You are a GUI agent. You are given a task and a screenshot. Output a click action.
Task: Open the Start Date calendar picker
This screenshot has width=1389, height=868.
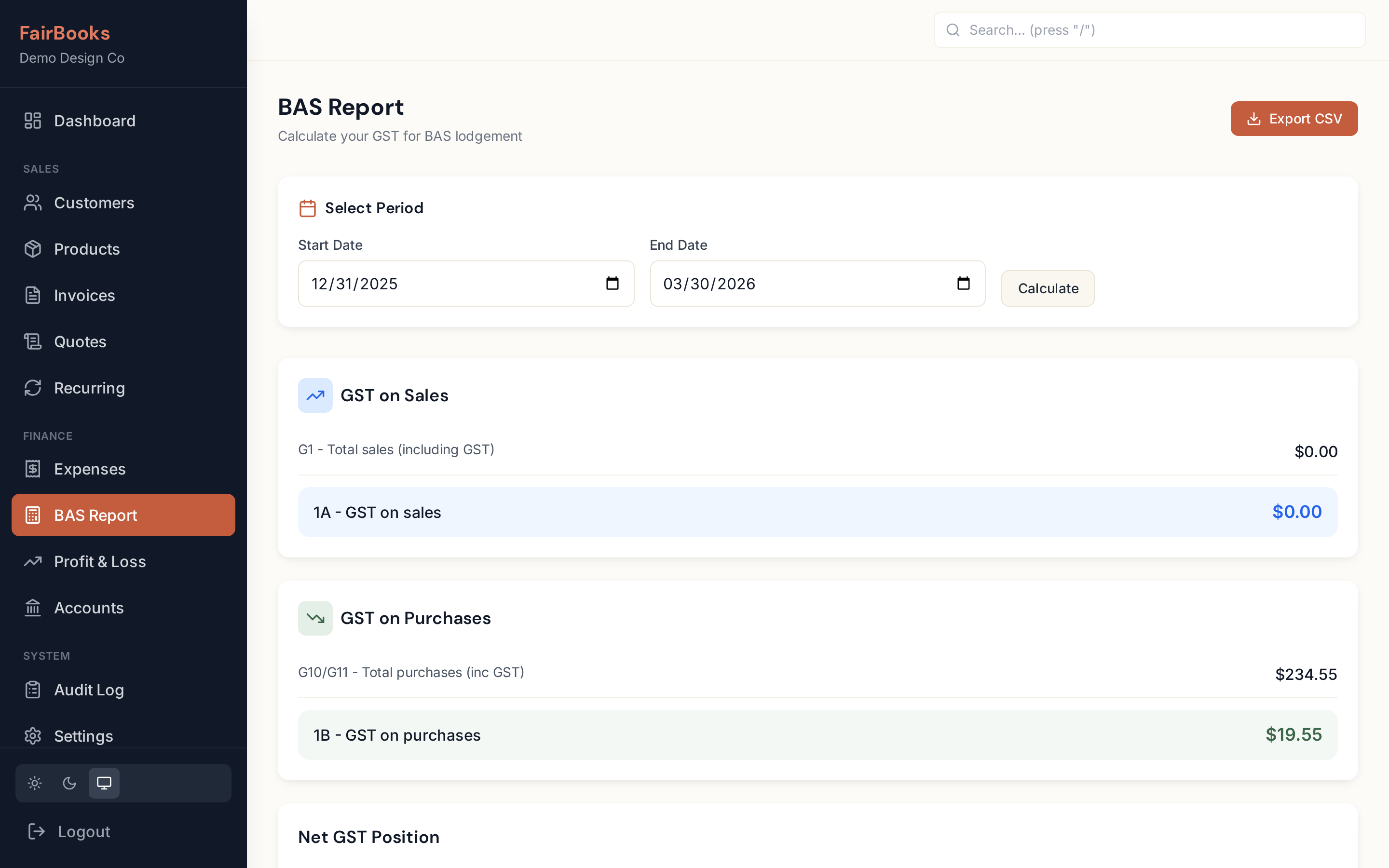tap(613, 284)
